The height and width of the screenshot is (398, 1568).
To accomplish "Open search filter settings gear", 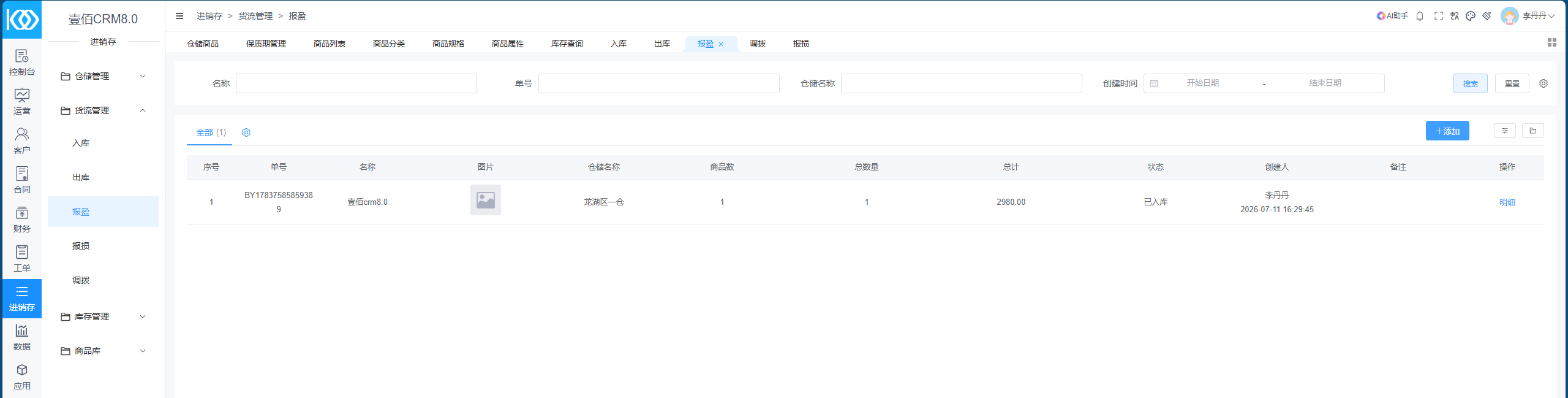I will tap(1543, 83).
